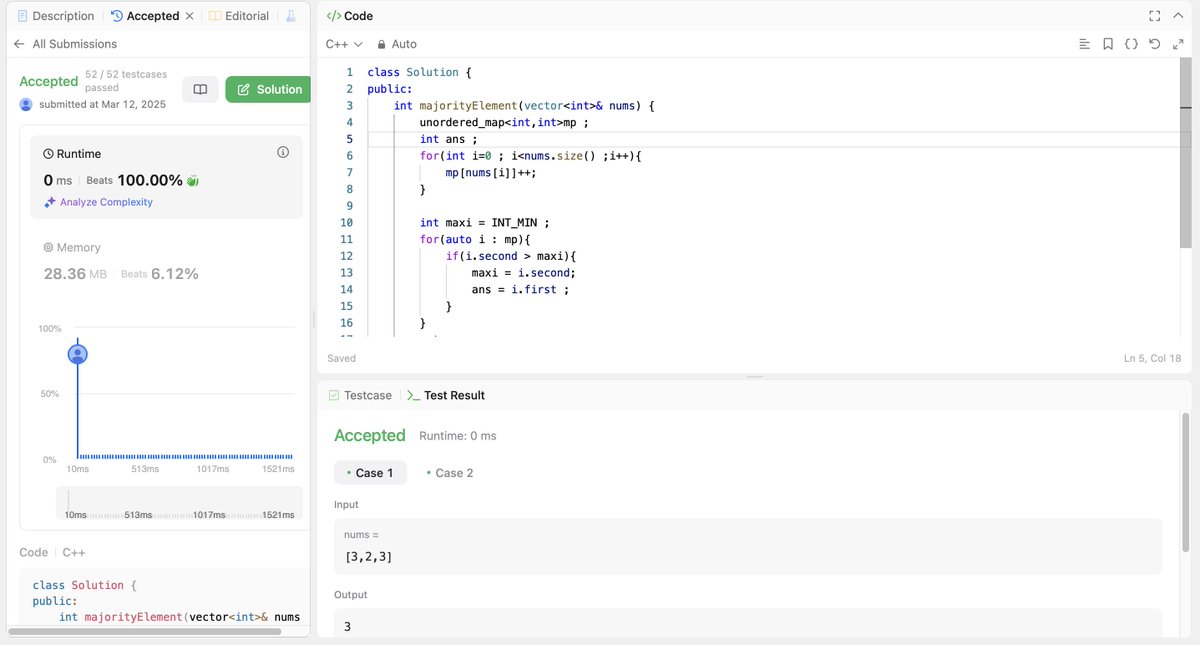
Task: Click the Runtime clock icon
Action: (x=49, y=154)
